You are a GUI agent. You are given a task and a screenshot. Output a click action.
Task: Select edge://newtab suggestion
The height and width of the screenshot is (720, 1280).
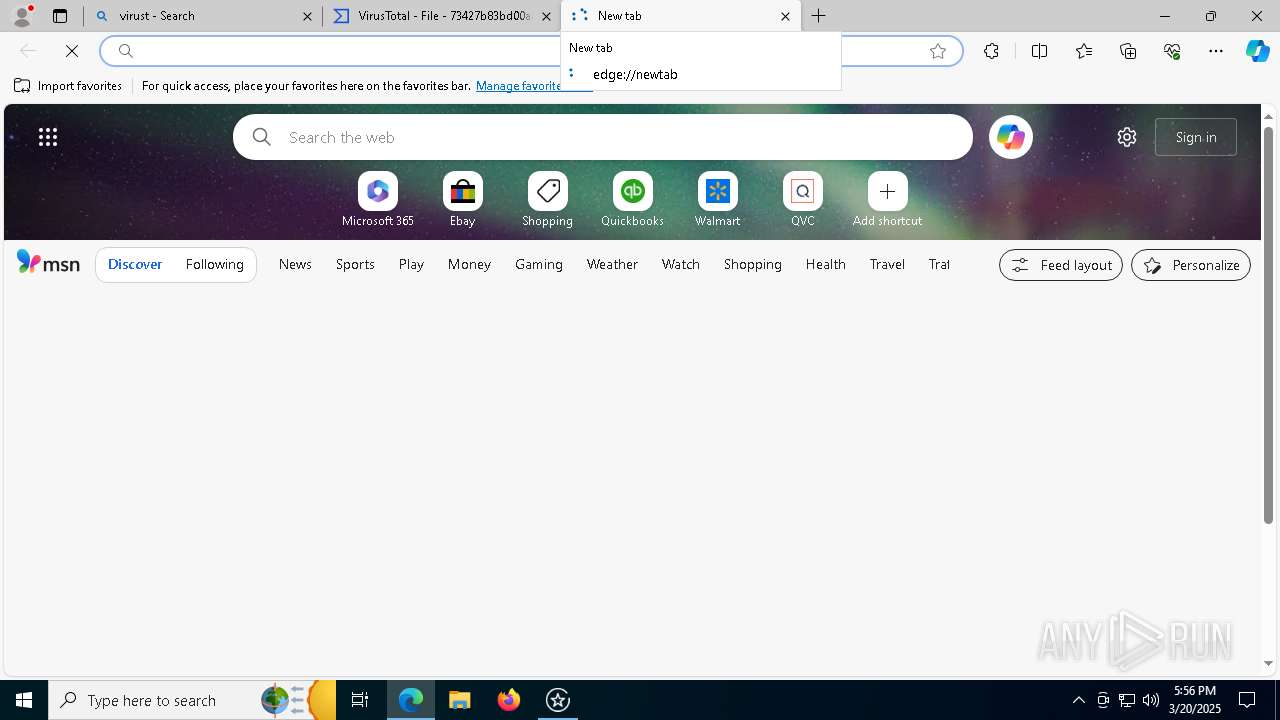[x=701, y=74]
